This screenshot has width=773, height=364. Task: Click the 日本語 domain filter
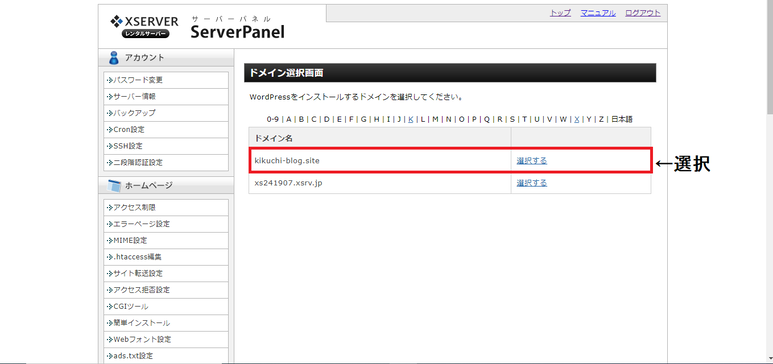(x=622, y=119)
